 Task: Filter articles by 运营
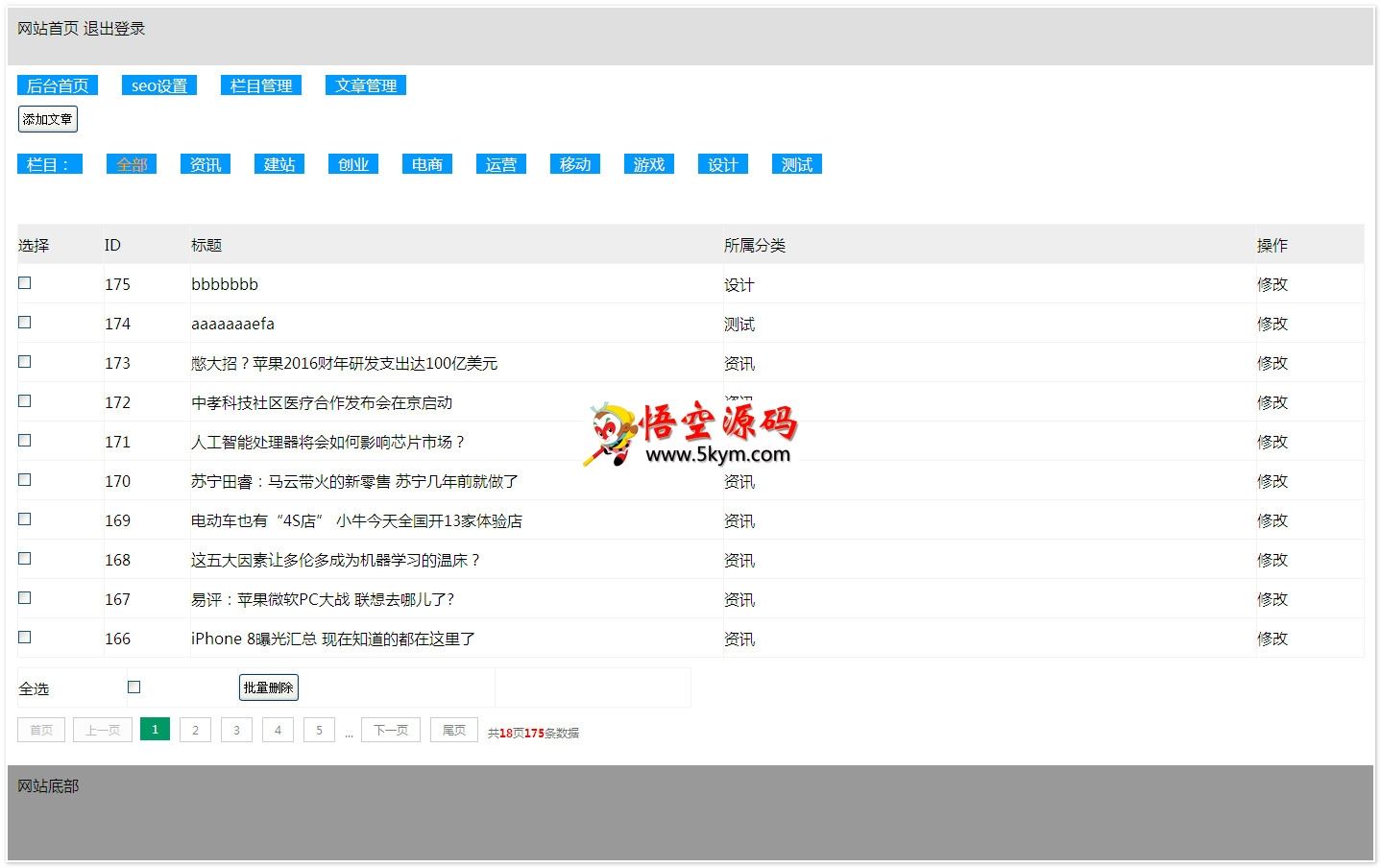(501, 164)
